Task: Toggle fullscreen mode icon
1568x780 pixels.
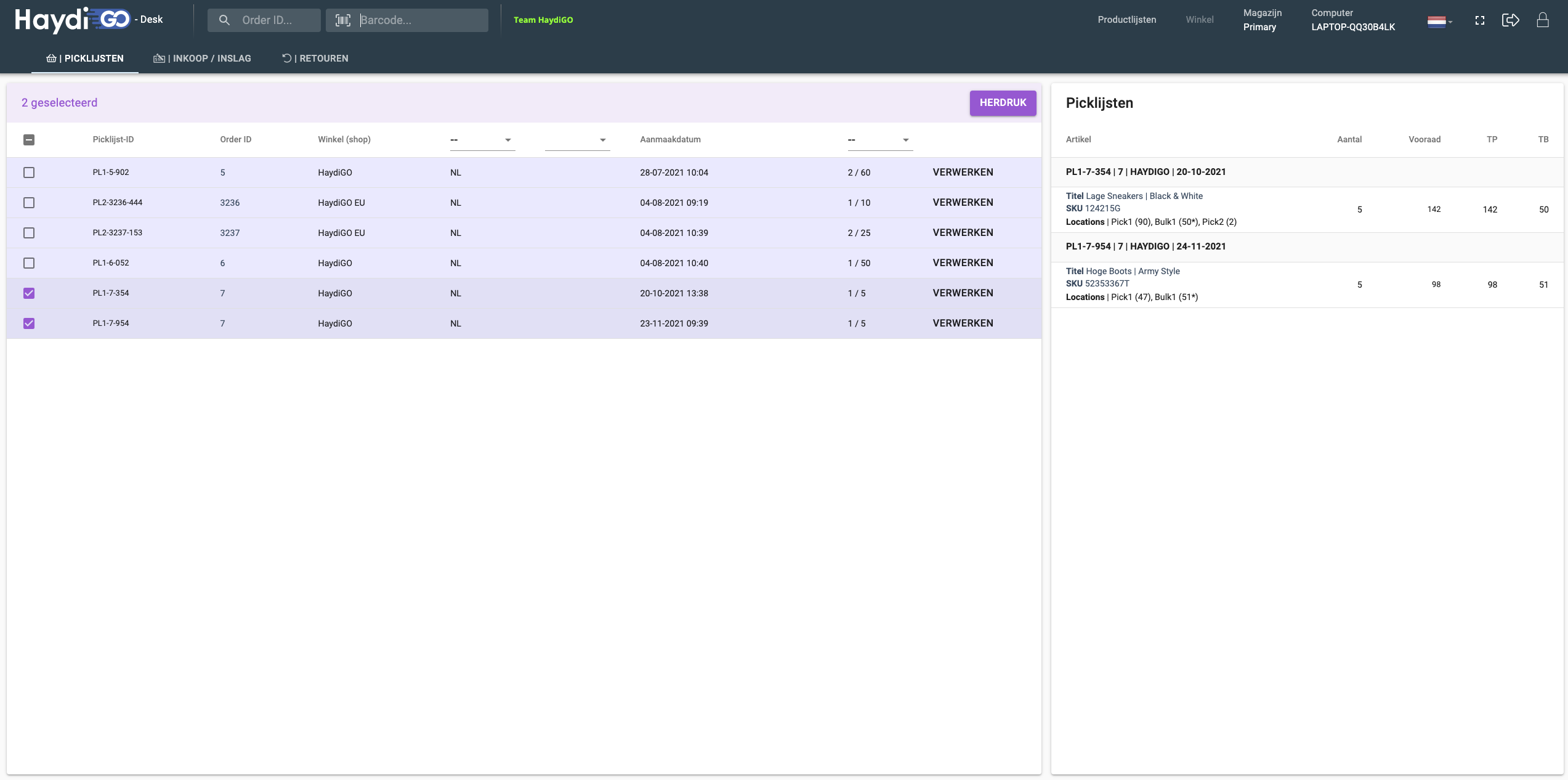Action: 1479,21
